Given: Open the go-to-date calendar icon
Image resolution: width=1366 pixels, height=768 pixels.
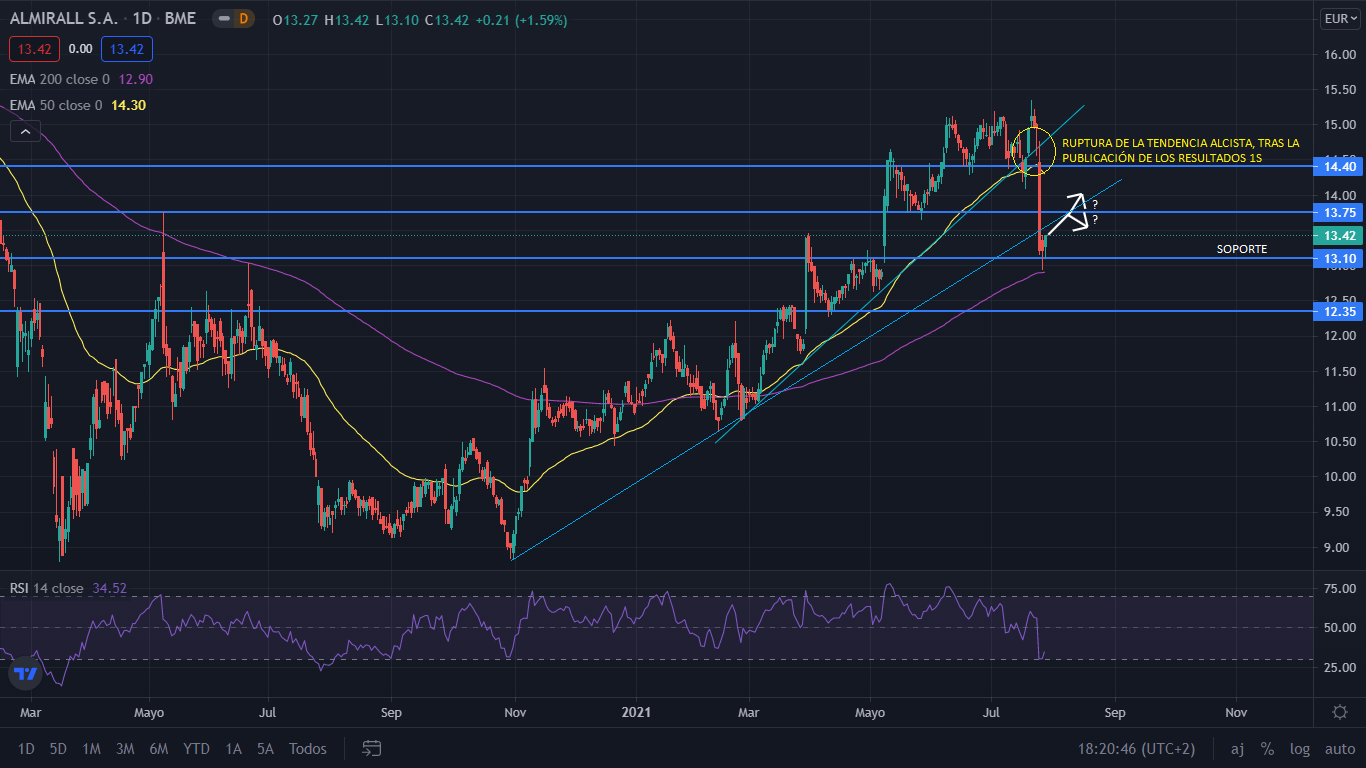Looking at the screenshot, I should (x=372, y=748).
